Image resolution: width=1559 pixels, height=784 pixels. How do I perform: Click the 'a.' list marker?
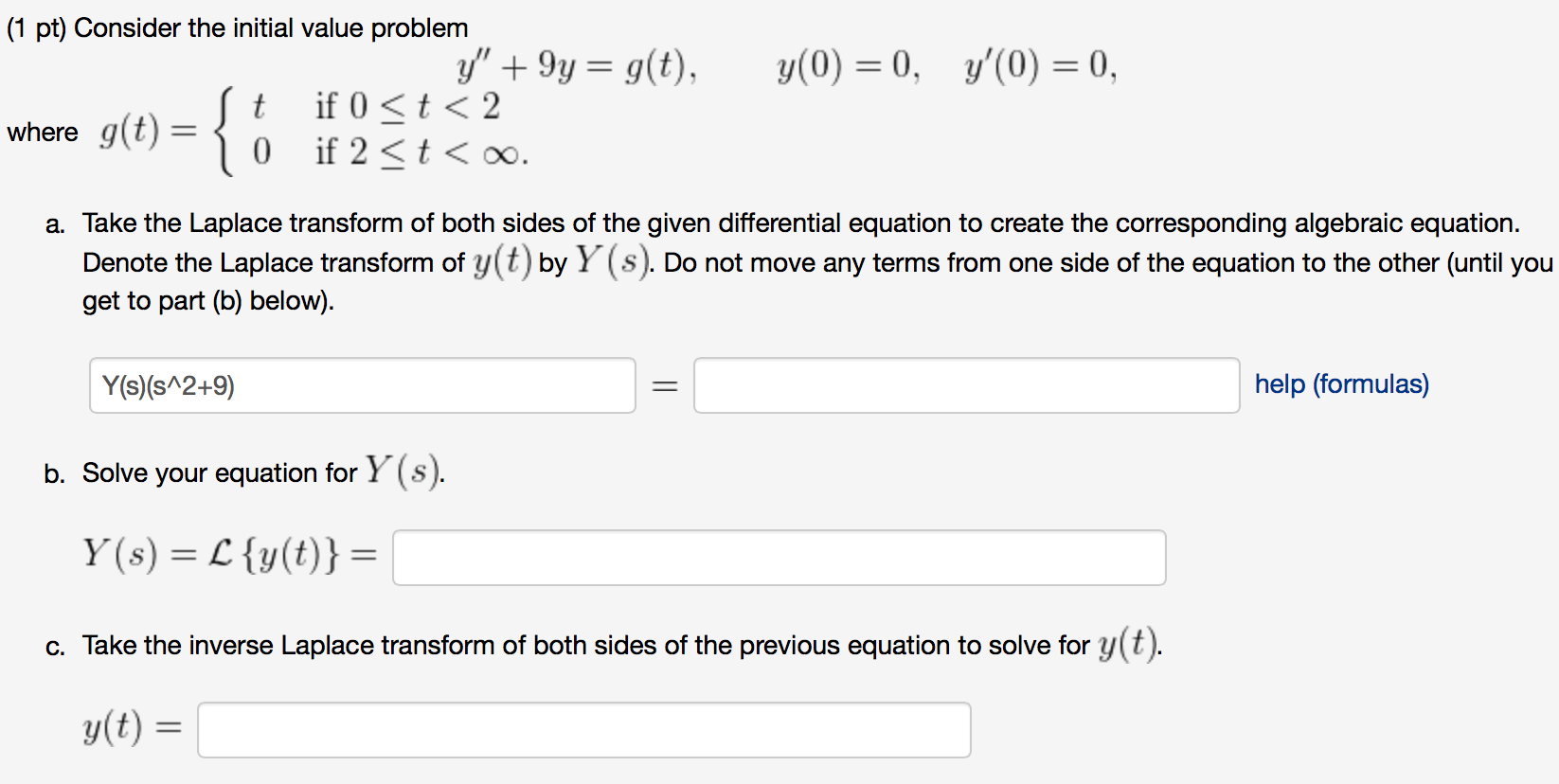[x=56, y=224]
